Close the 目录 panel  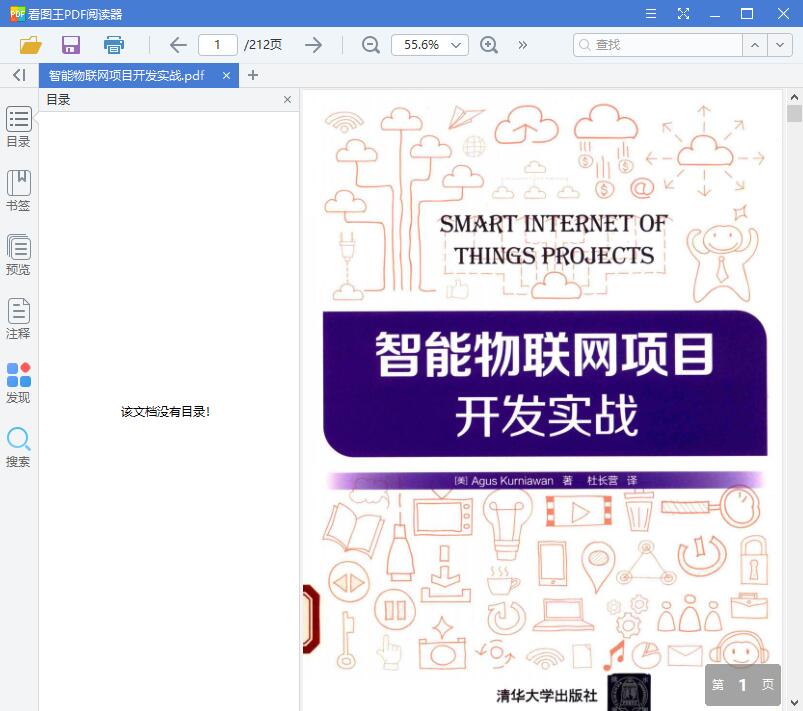(287, 99)
